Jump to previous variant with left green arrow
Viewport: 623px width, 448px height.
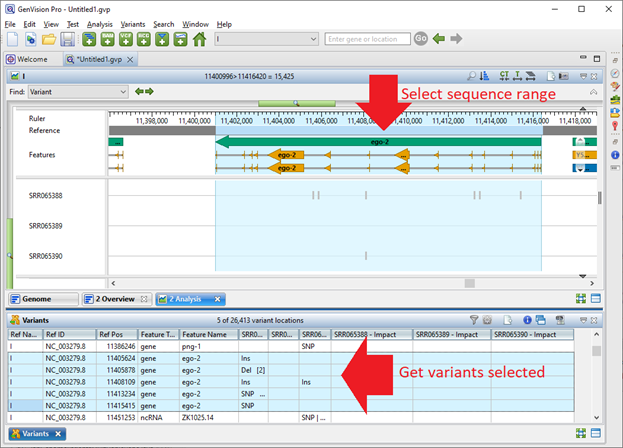coord(139,92)
